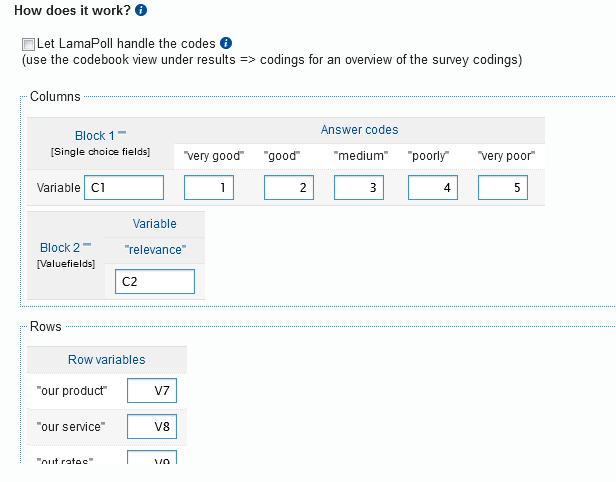Click the "very poor" answer code input
The image size is (616, 482).
point(503,187)
